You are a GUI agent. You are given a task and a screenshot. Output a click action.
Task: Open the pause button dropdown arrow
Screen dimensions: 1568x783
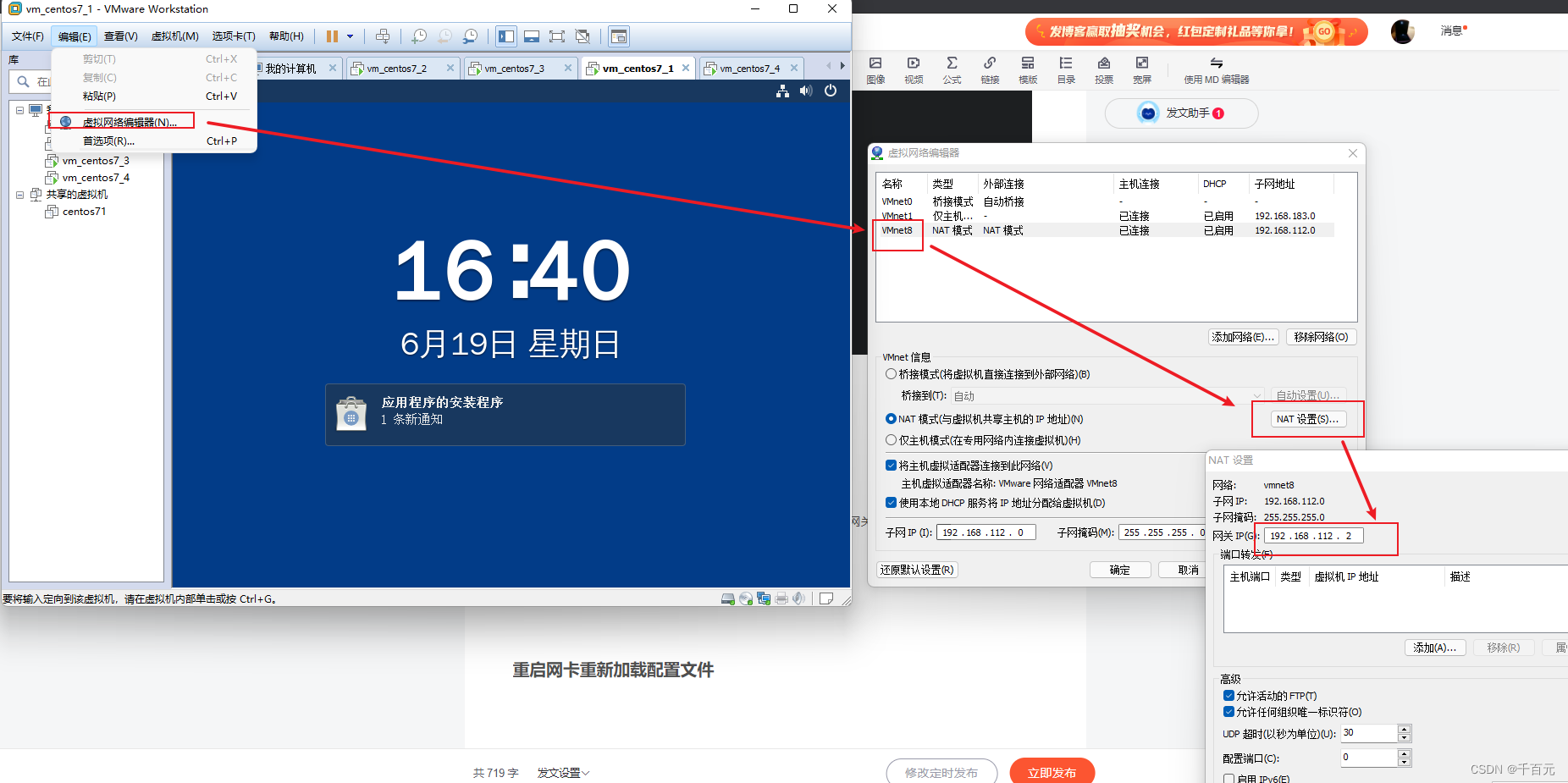[x=351, y=36]
